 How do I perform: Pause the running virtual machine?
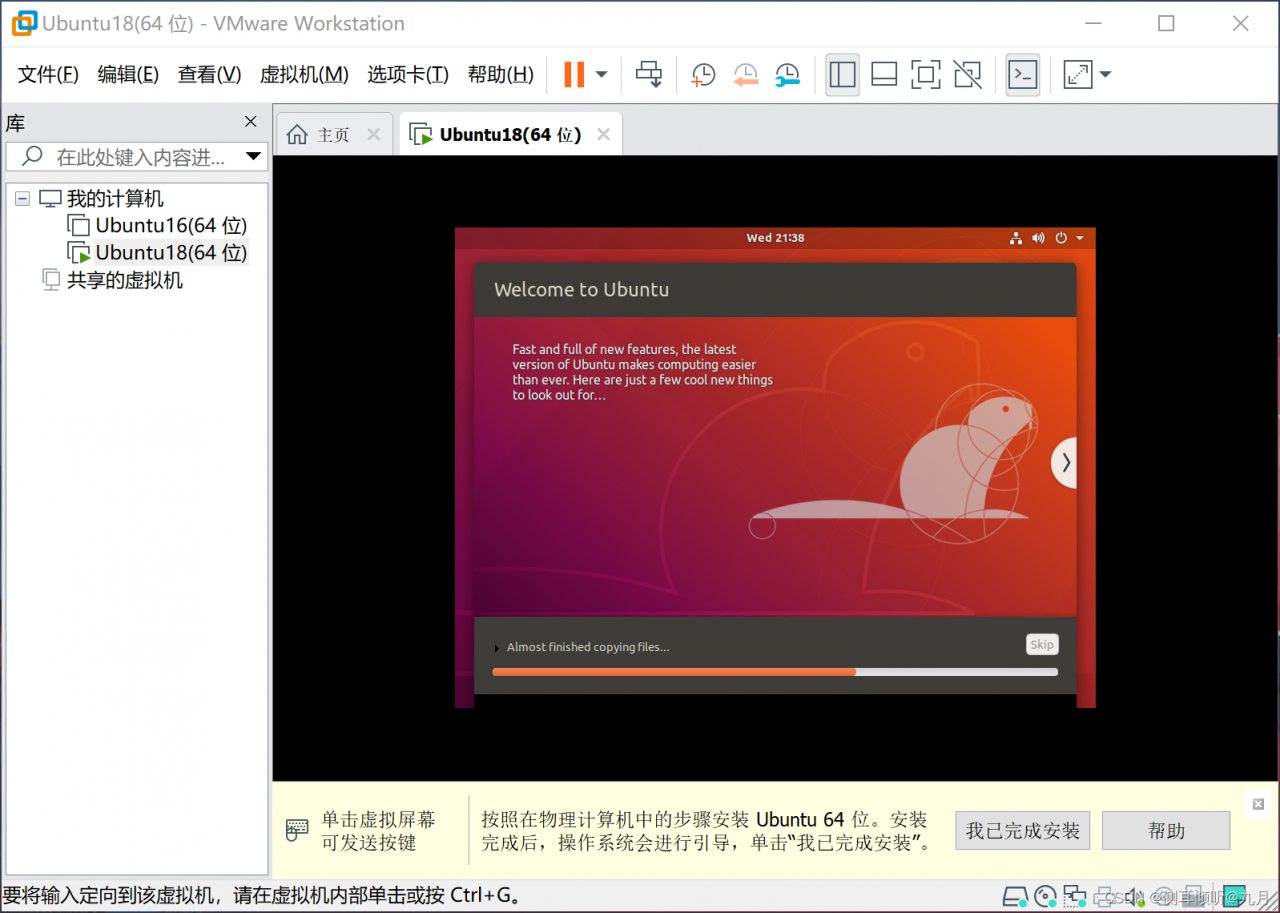(x=574, y=74)
